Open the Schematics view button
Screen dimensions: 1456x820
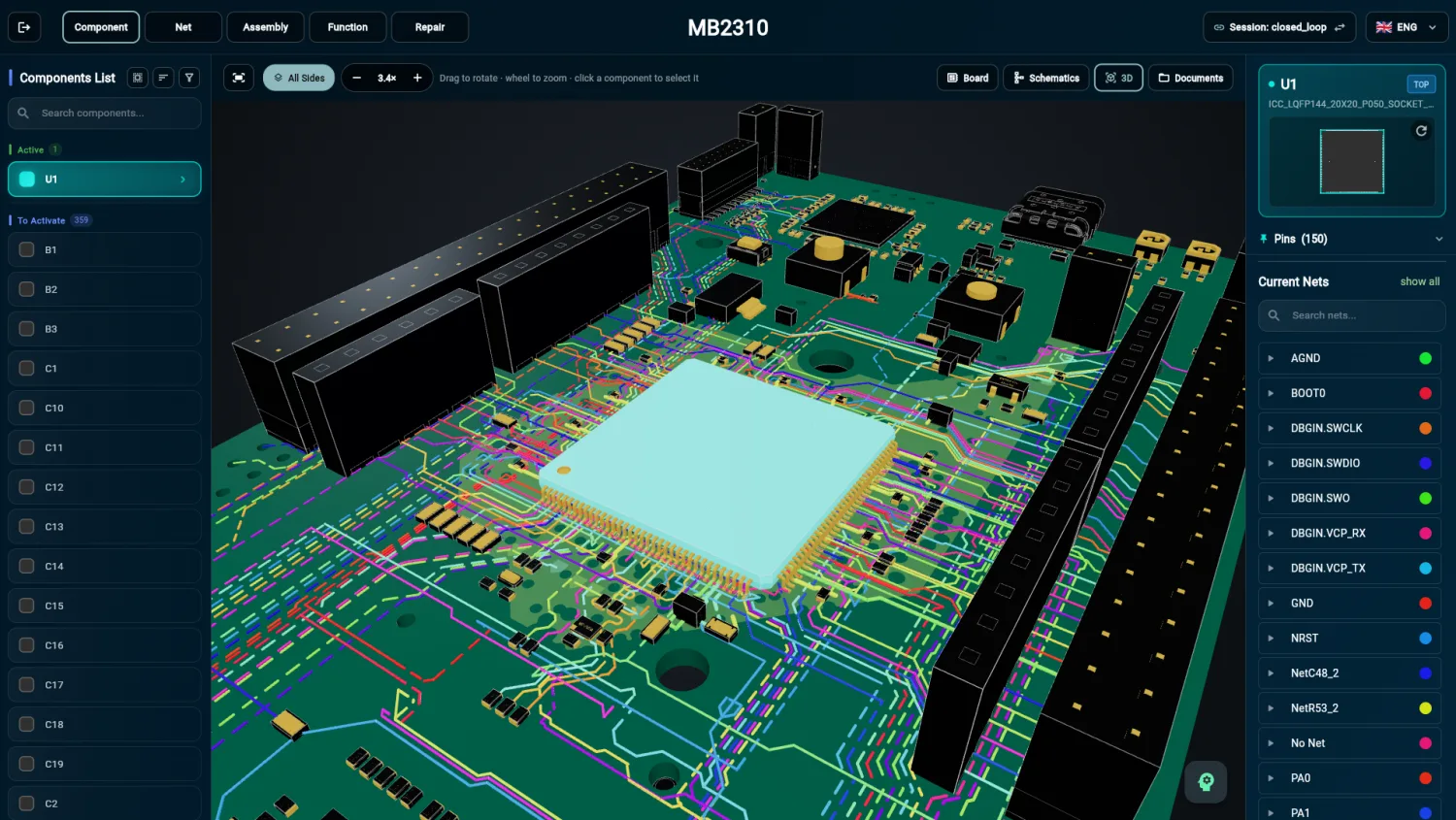1046,78
